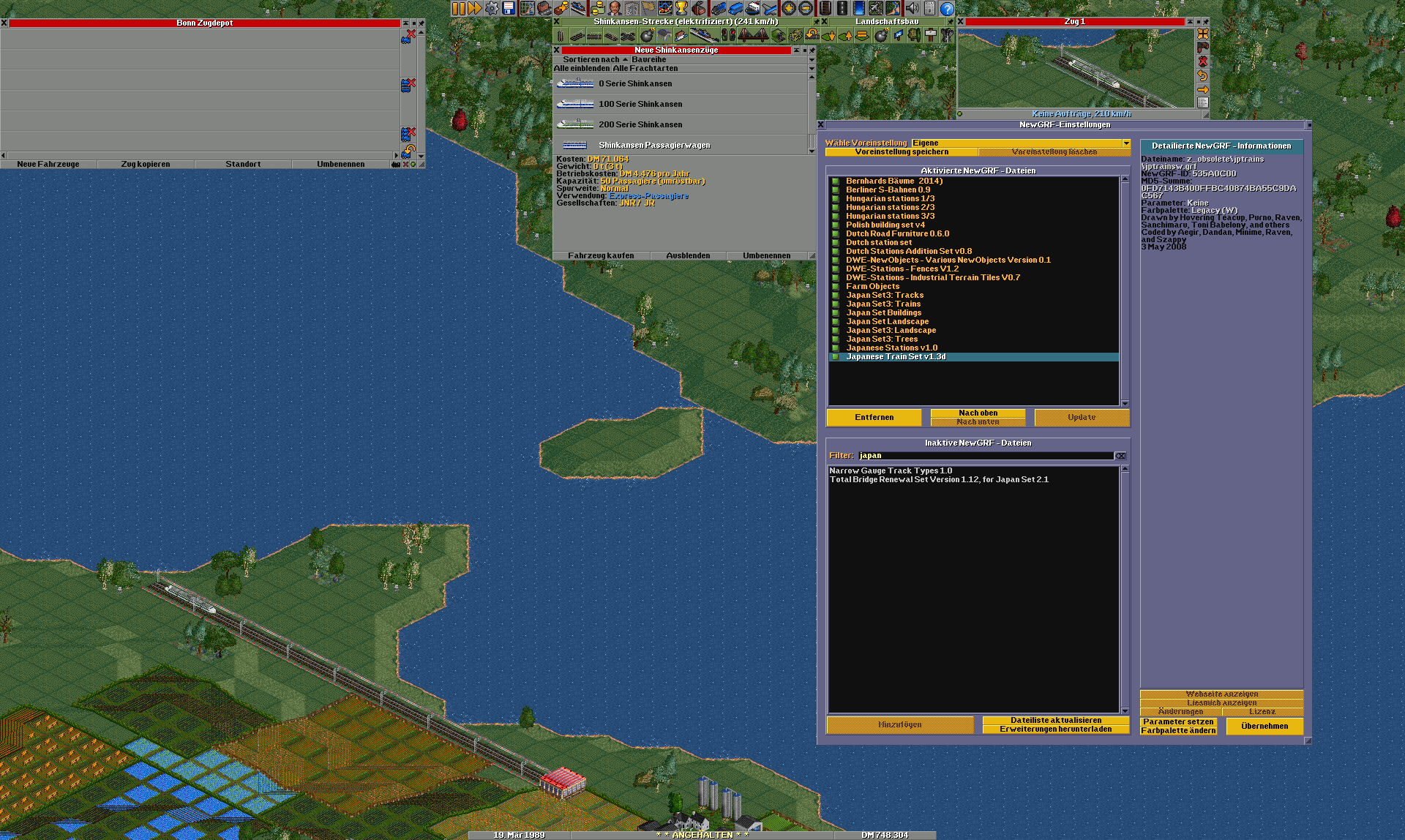Select the rail signals tool
The width and height of the screenshot is (1405, 840).
point(728,35)
